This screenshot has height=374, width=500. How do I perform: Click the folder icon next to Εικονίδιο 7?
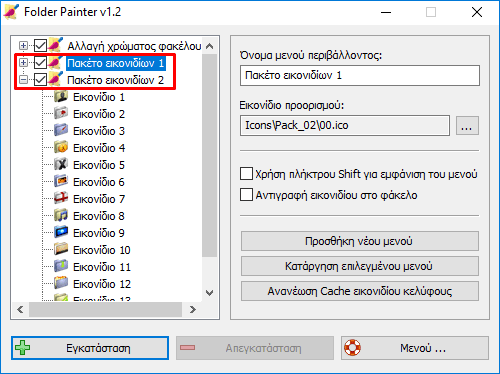tap(61, 199)
